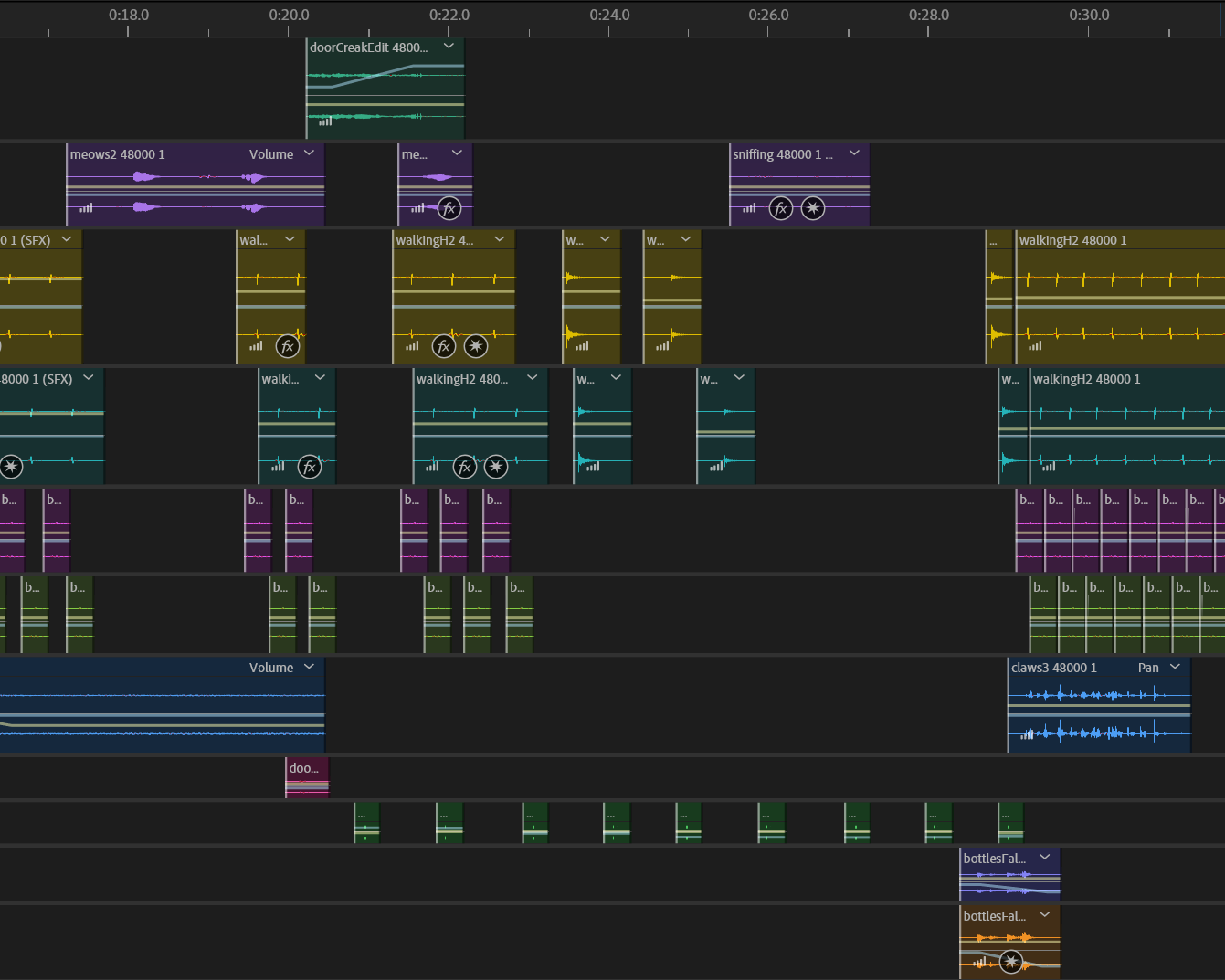Click burst badge on teal walkingH2 480... clip
Screen dimensions: 1225x980
tap(496, 467)
